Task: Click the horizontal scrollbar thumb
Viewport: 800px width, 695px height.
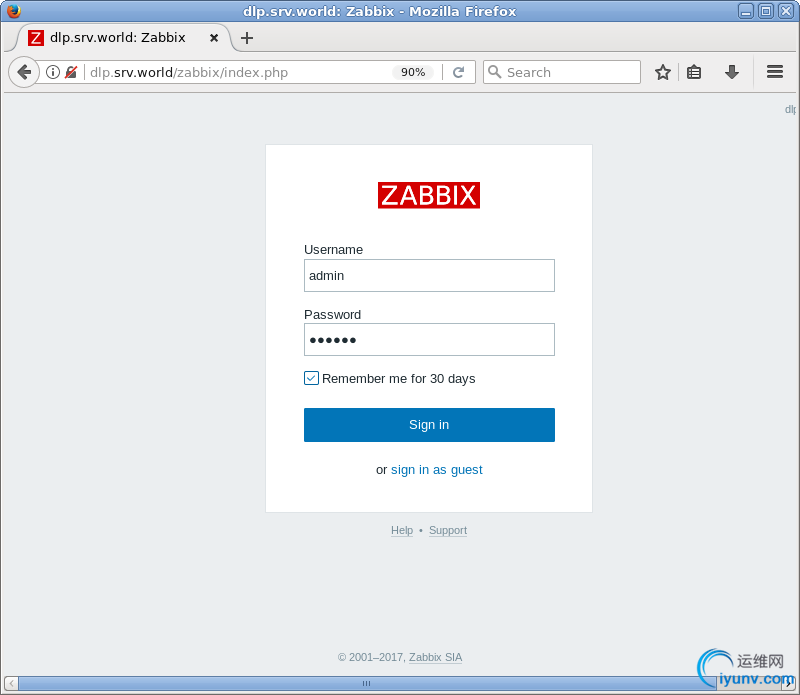Action: [366, 683]
